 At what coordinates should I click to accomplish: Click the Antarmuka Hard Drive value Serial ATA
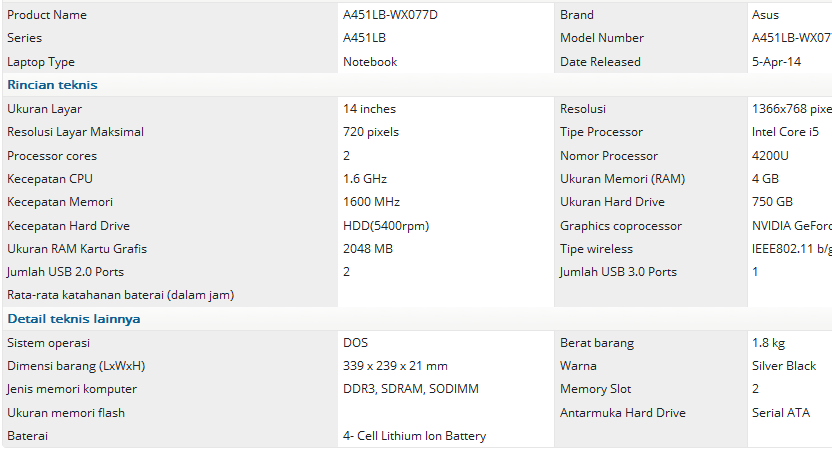coord(781,413)
